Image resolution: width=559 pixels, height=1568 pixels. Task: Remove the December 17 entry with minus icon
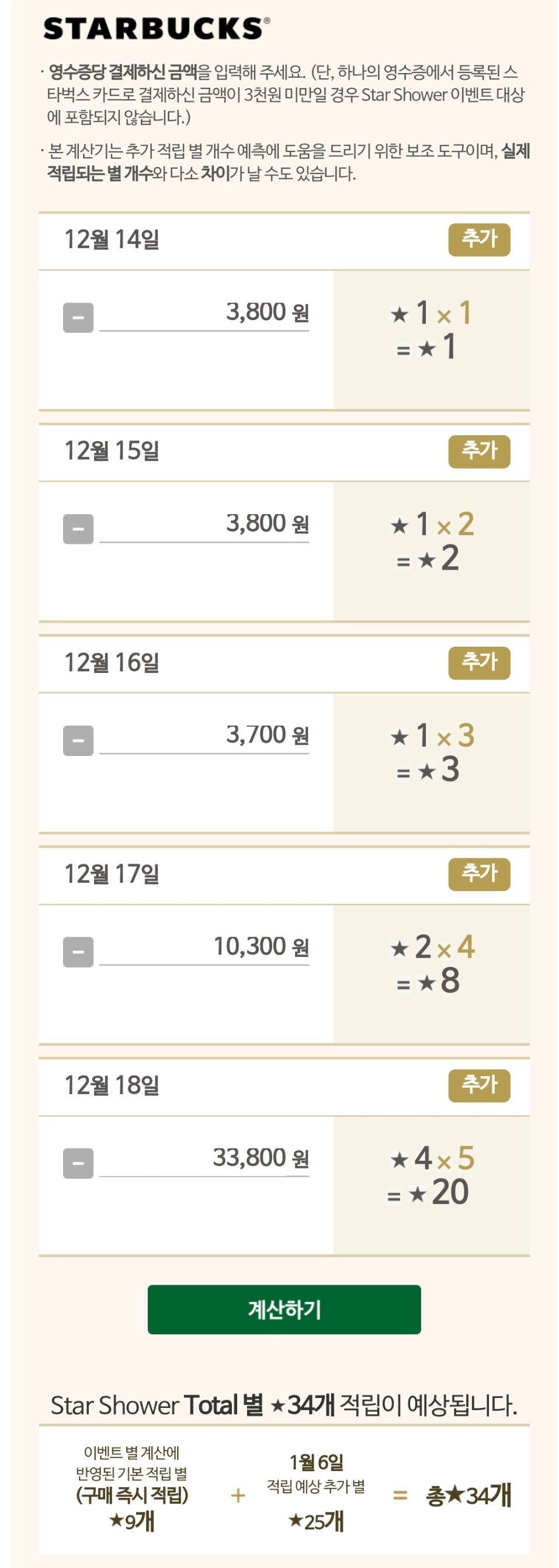tap(78, 952)
